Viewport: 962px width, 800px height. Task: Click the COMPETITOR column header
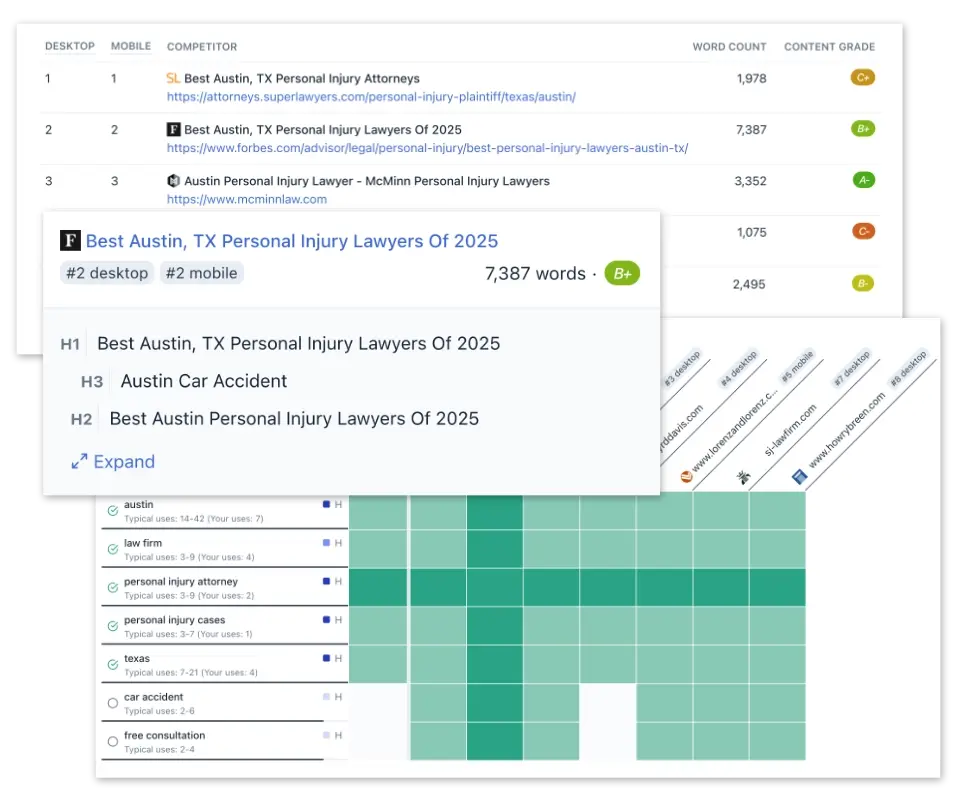point(202,47)
